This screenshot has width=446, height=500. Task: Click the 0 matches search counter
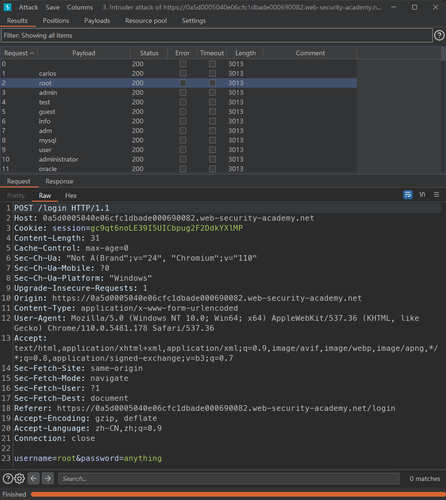click(x=425, y=479)
